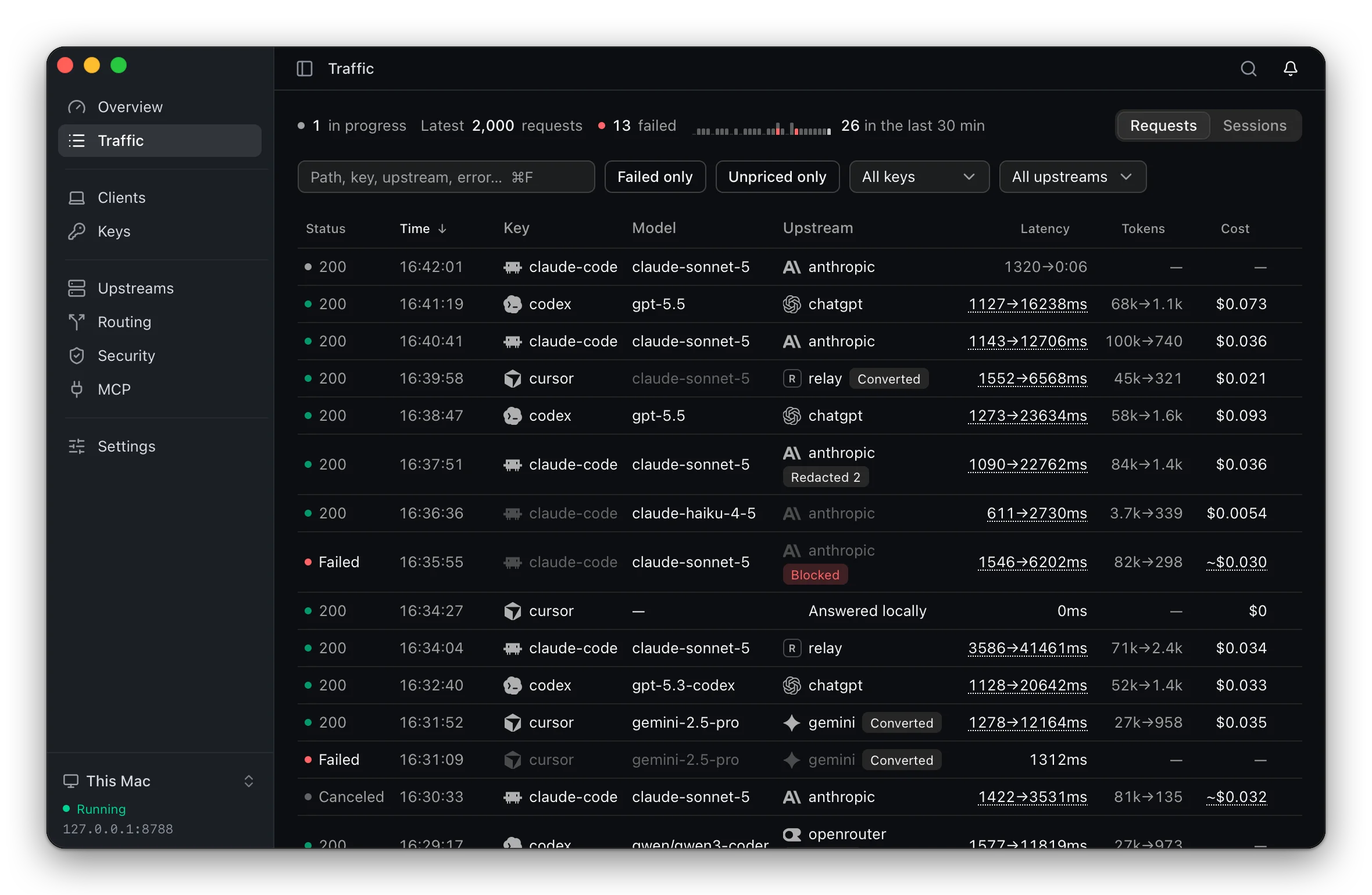Click gemini star icon in 16:31:52 row
The width and height of the screenshot is (1372, 895).
pyautogui.click(x=792, y=722)
